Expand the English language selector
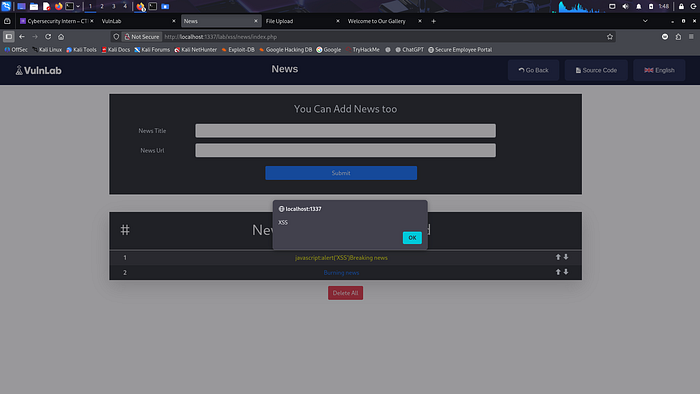 tap(659, 70)
